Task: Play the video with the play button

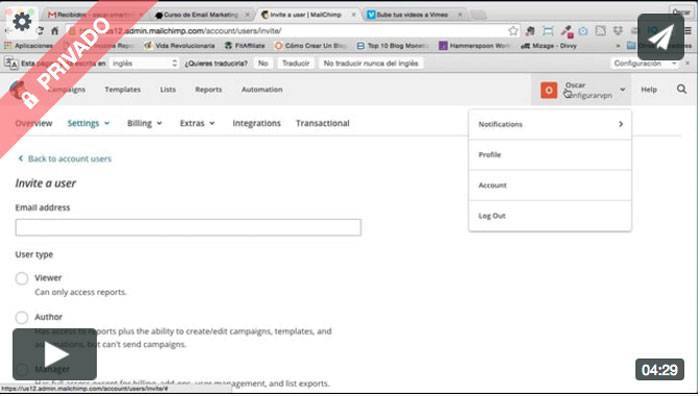Action: pos(54,354)
